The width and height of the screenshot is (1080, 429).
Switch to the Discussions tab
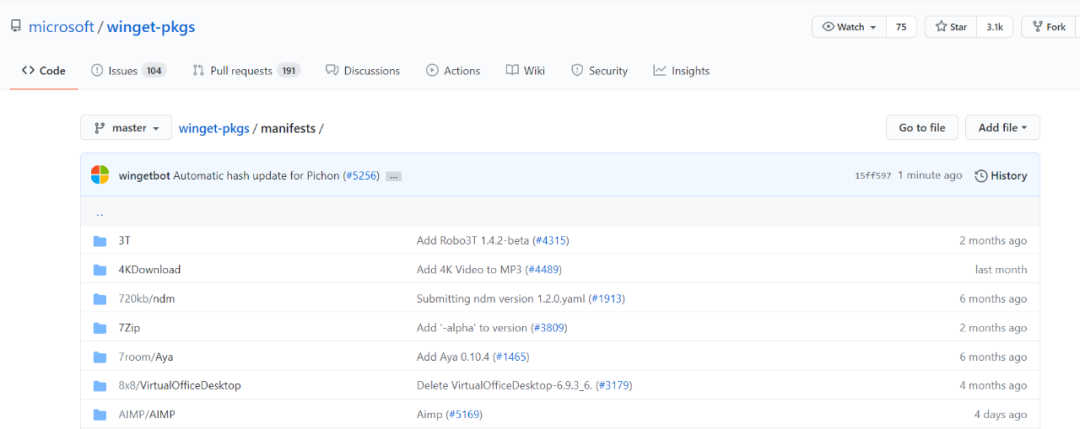click(x=363, y=70)
